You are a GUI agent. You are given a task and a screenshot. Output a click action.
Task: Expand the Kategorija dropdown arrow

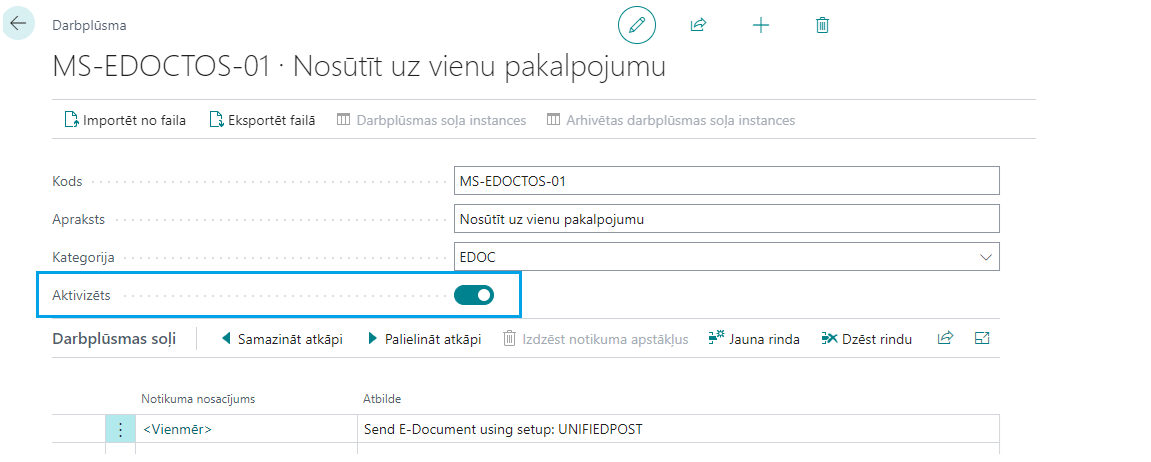(985, 257)
